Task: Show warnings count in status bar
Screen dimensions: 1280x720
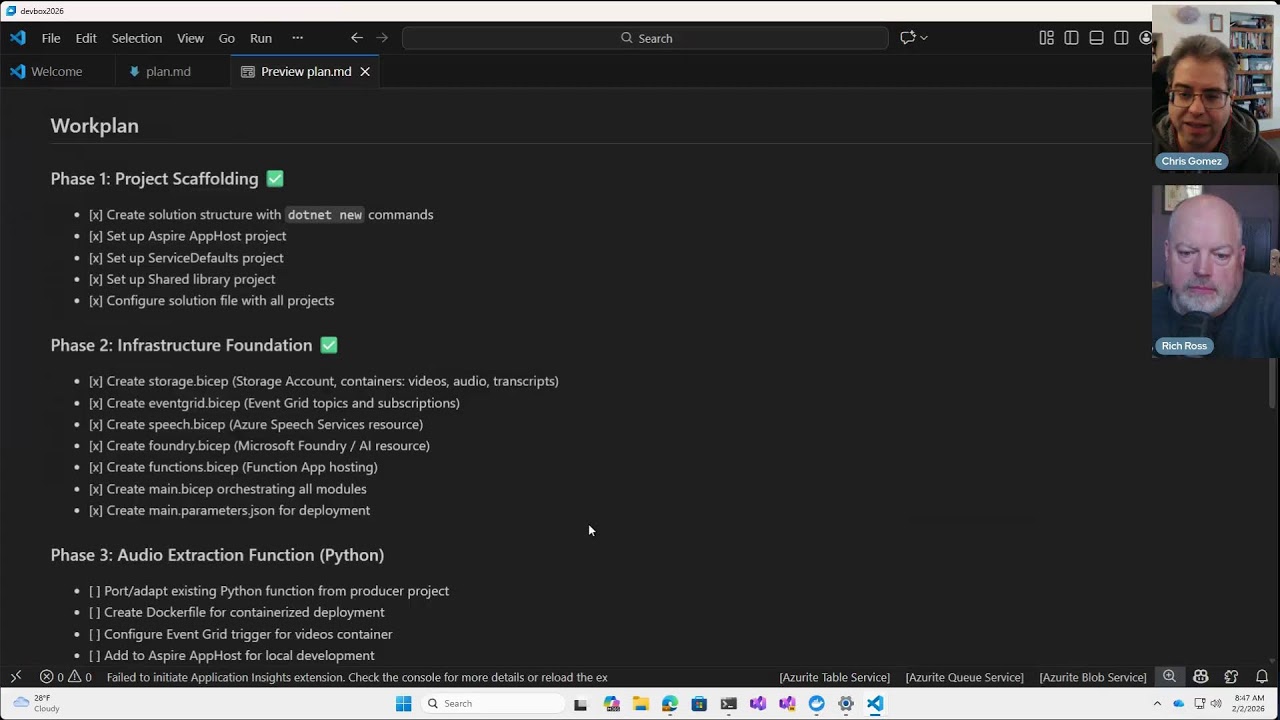Action: (80, 677)
